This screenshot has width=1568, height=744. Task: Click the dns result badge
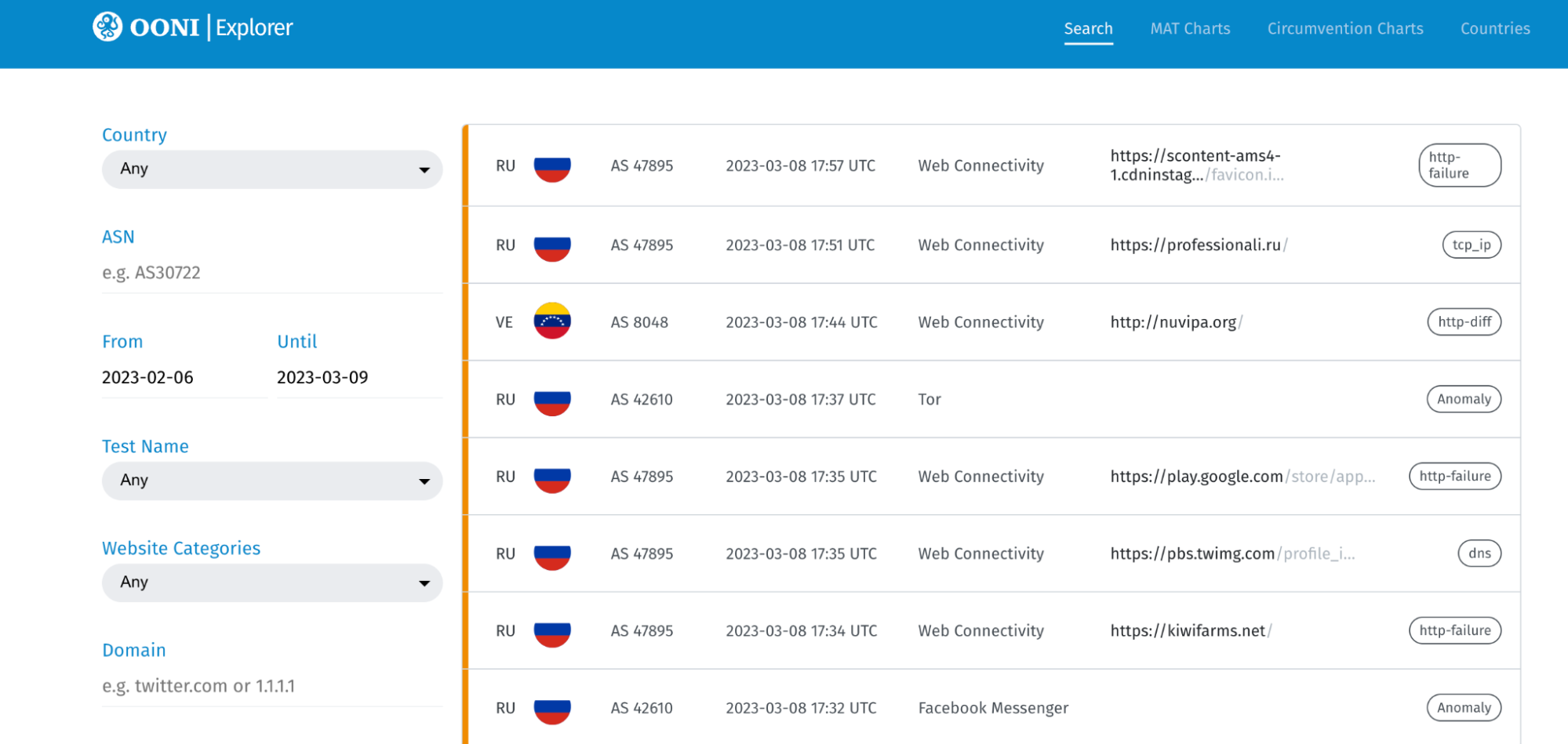click(x=1479, y=553)
